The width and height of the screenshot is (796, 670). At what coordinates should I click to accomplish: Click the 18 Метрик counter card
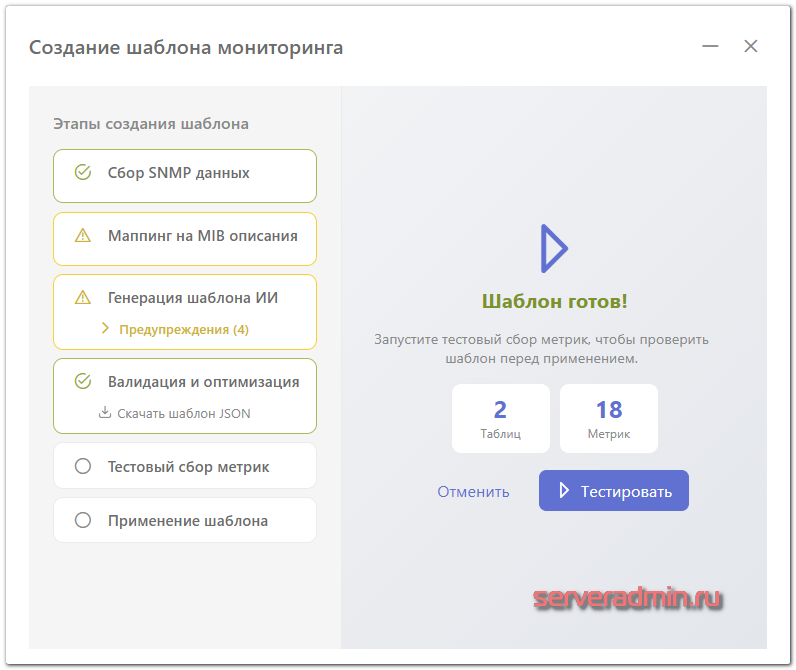pos(608,419)
